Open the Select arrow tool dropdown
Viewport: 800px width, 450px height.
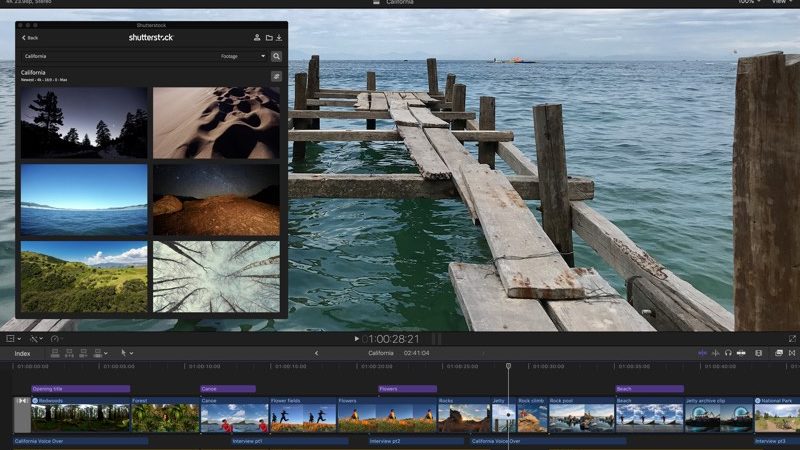click(x=127, y=353)
